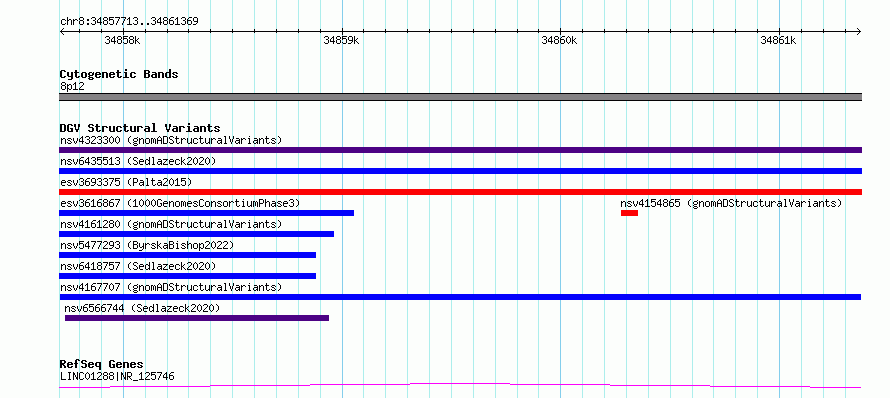Image resolution: width=890 pixels, height=398 pixels.
Task: Click the esv3693375 Palta2015 red bar
Action: coord(460,192)
